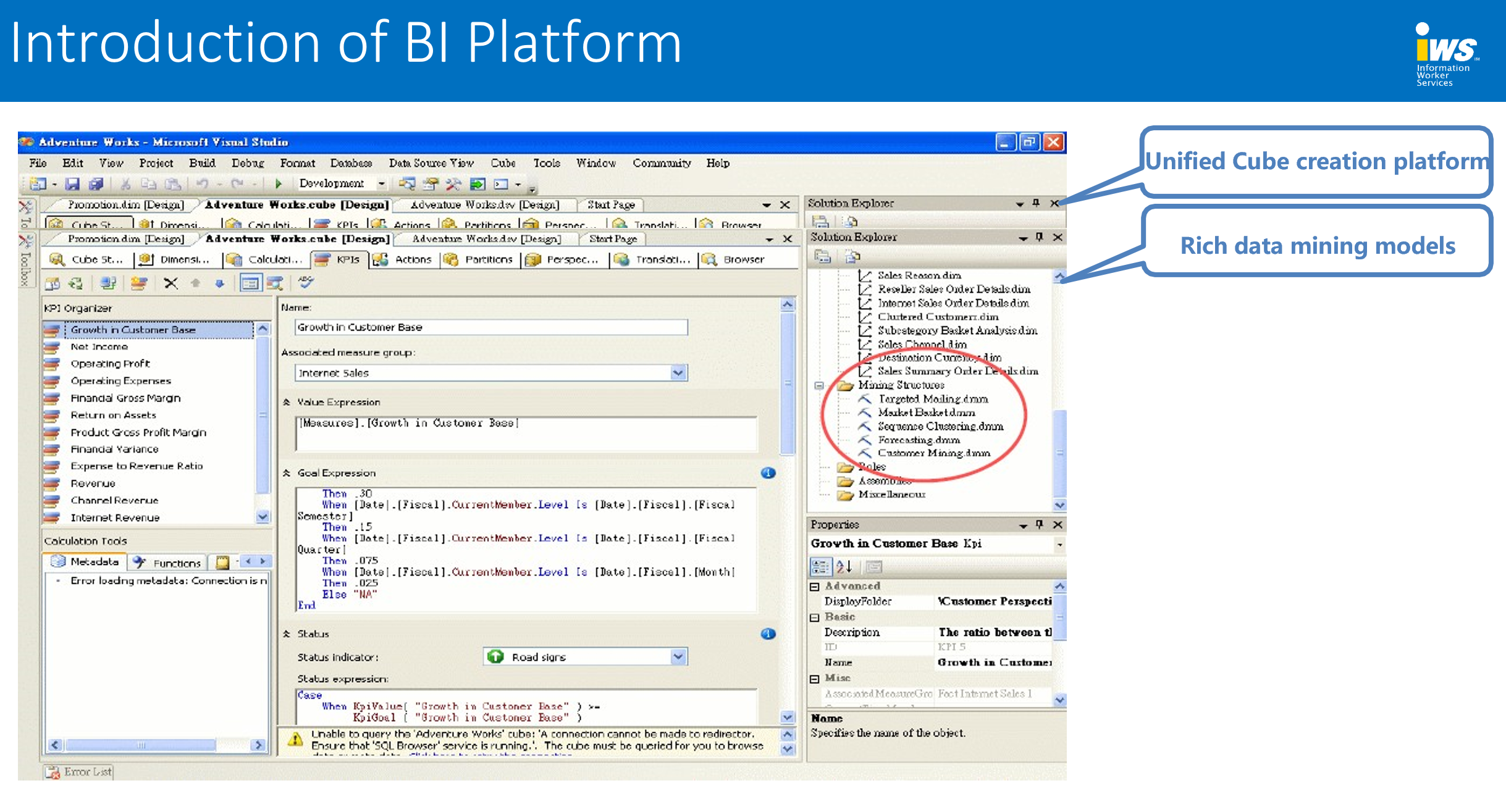
Task: Collapse the Mining Structures folder node
Action: [x=819, y=386]
